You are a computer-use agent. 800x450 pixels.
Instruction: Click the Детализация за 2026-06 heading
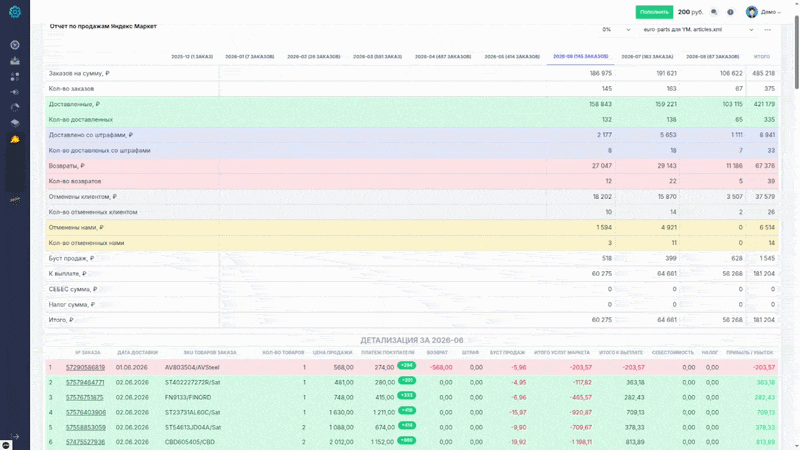pyautogui.click(x=412, y=340)
